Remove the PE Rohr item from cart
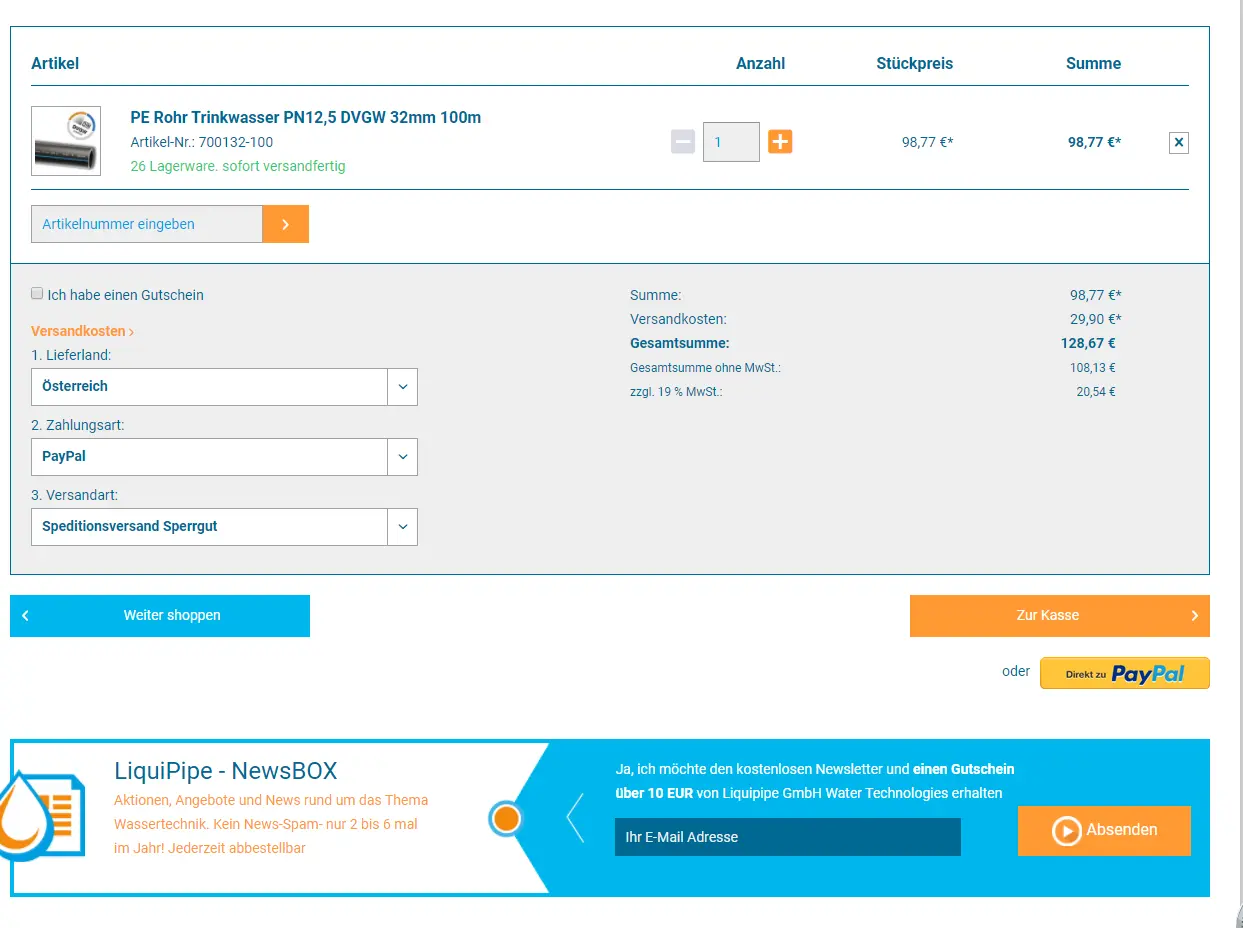The image size is (1243, 928). pos(1178,143)
